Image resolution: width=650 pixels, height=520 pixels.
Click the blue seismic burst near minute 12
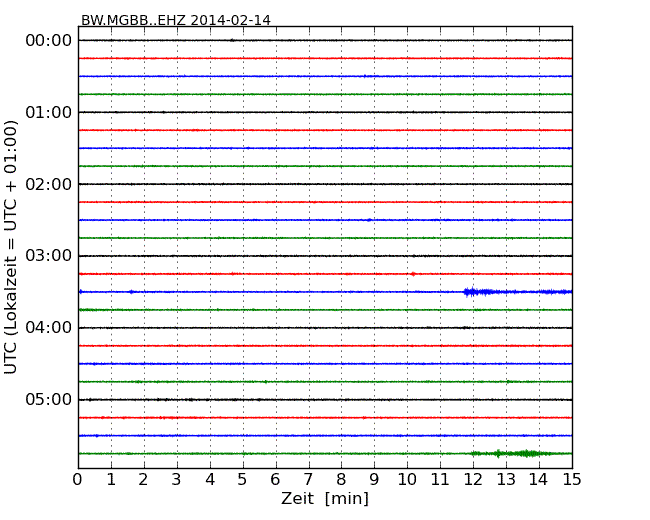[x=481, y=292]
